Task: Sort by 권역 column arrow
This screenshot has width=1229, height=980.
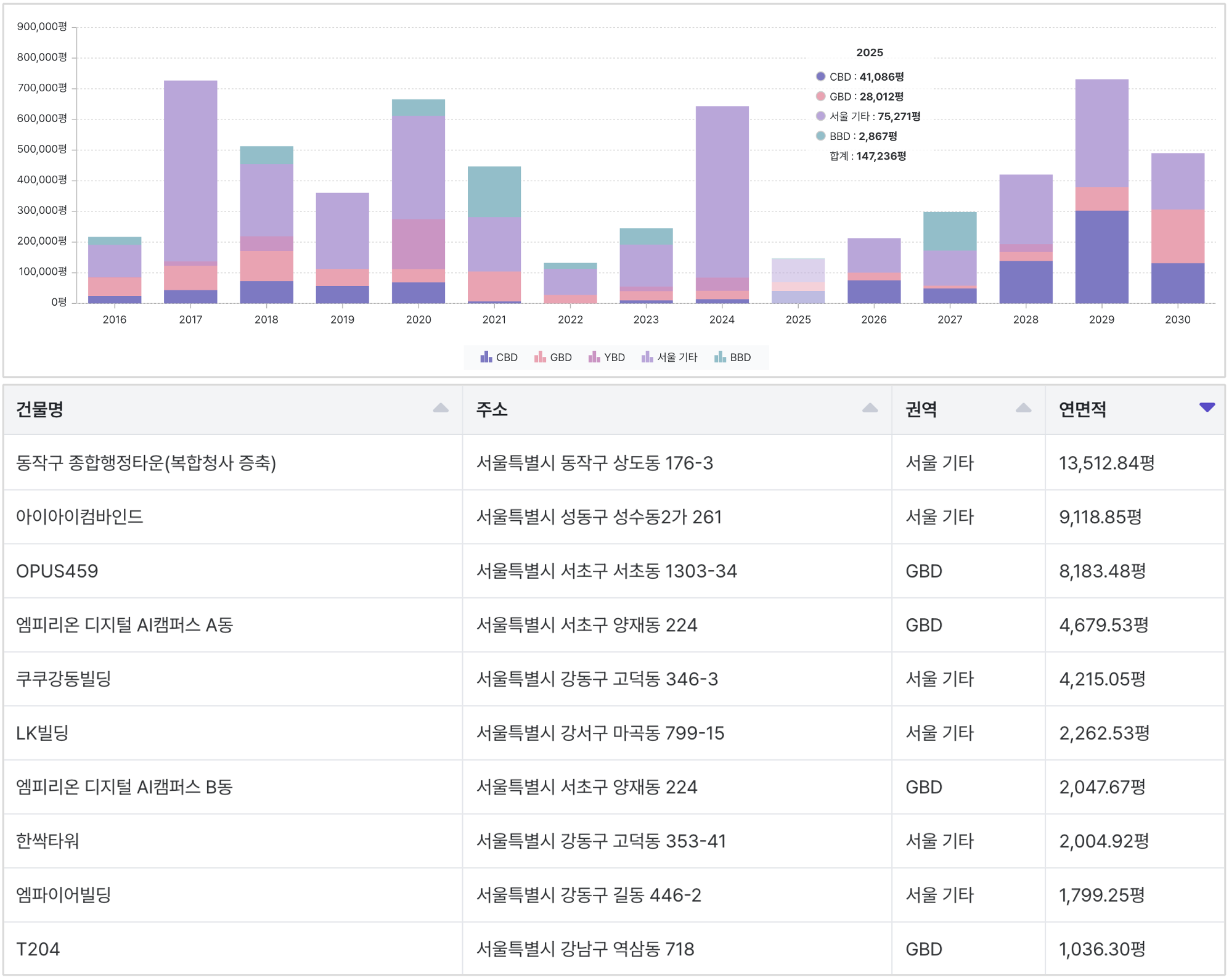Action: tap(1023, 409)
